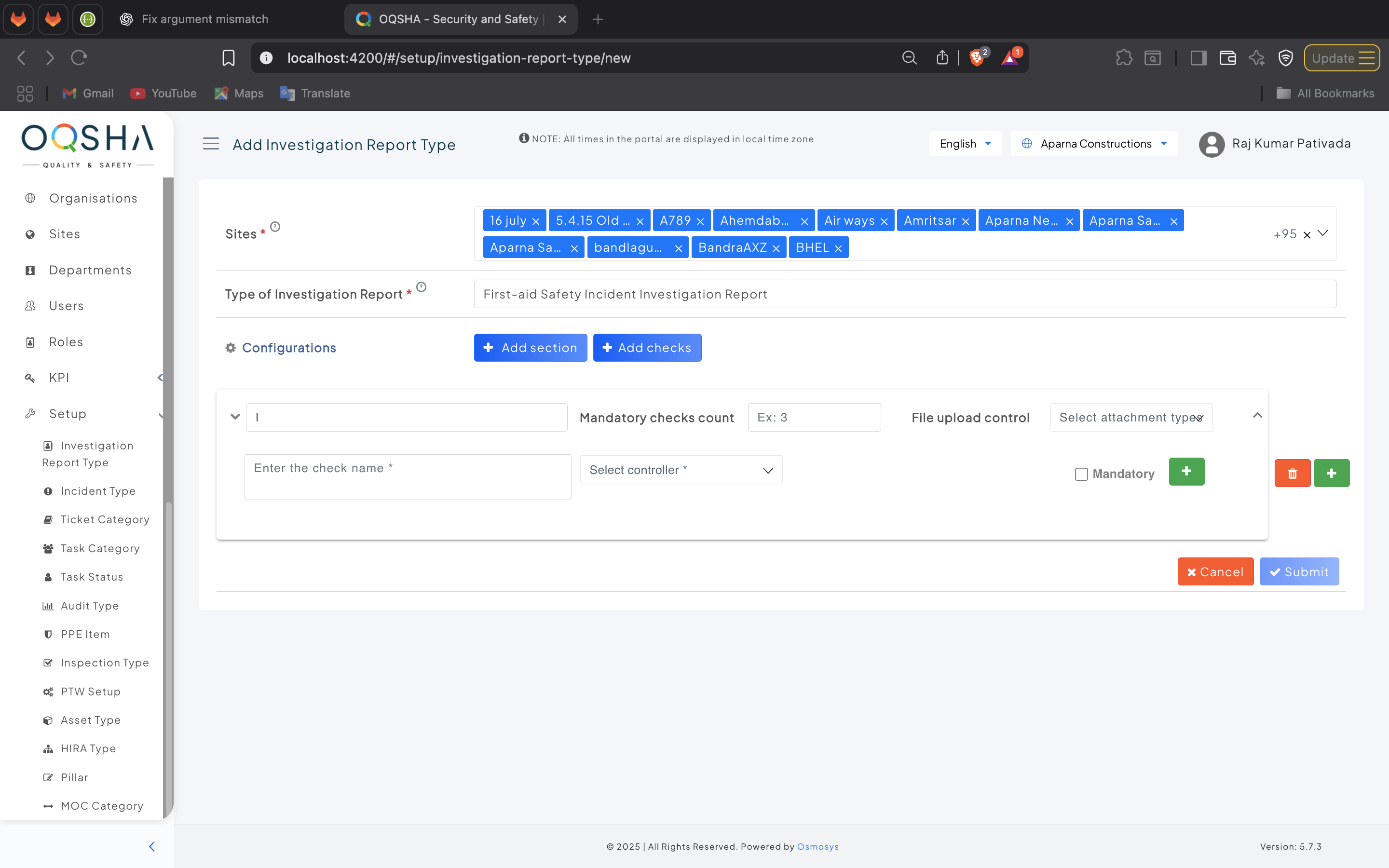Open Select controller dropdown

pos(681,470)
